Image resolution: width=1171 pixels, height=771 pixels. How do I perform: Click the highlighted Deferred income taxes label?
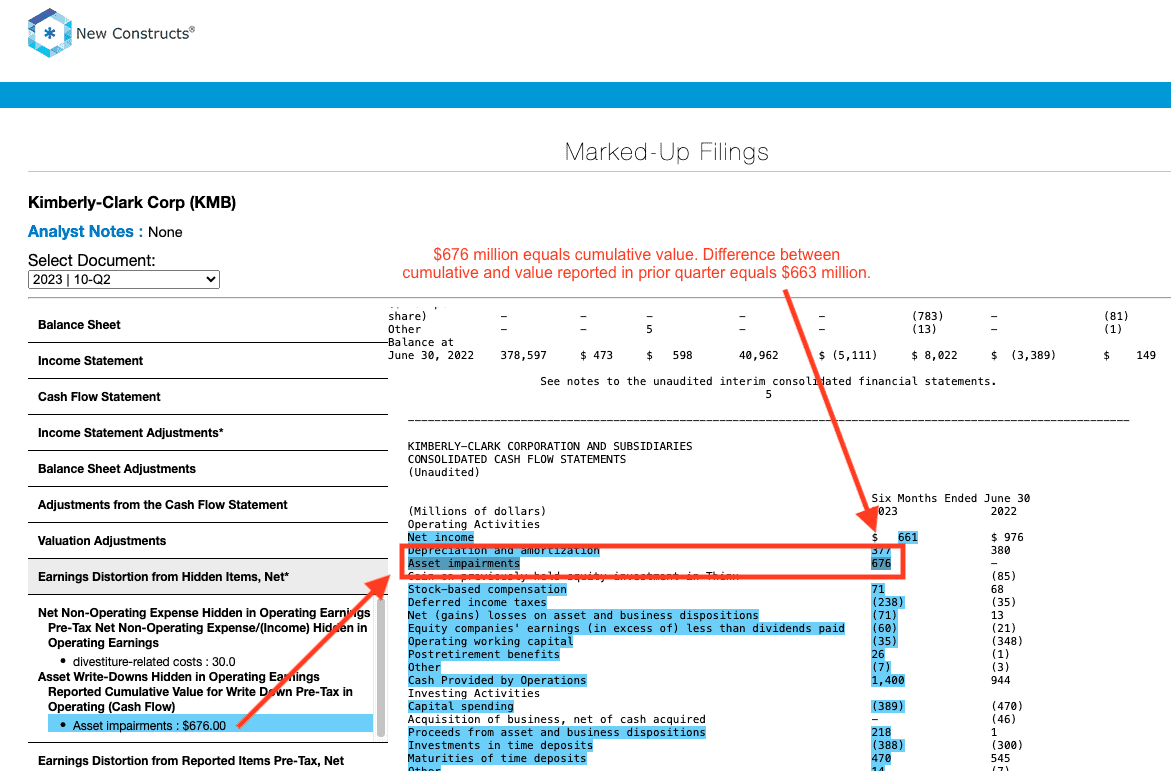477,602
